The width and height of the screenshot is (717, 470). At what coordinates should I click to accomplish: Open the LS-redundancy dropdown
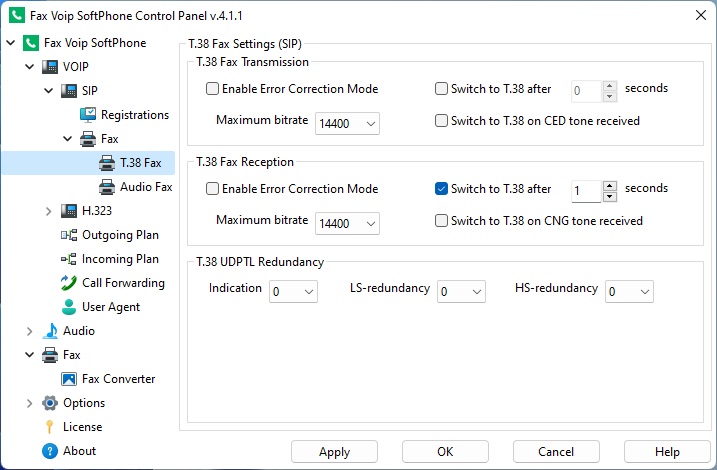point(461,292)
